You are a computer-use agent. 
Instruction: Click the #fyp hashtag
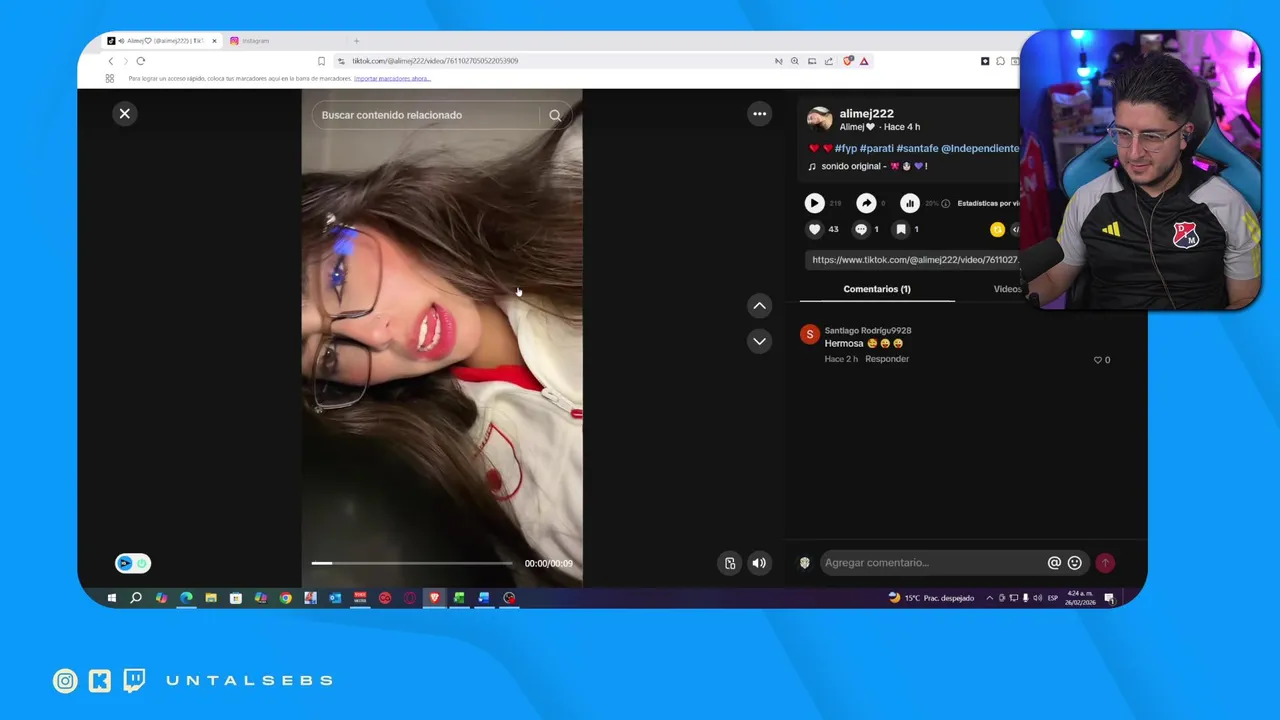coord(846,148)
